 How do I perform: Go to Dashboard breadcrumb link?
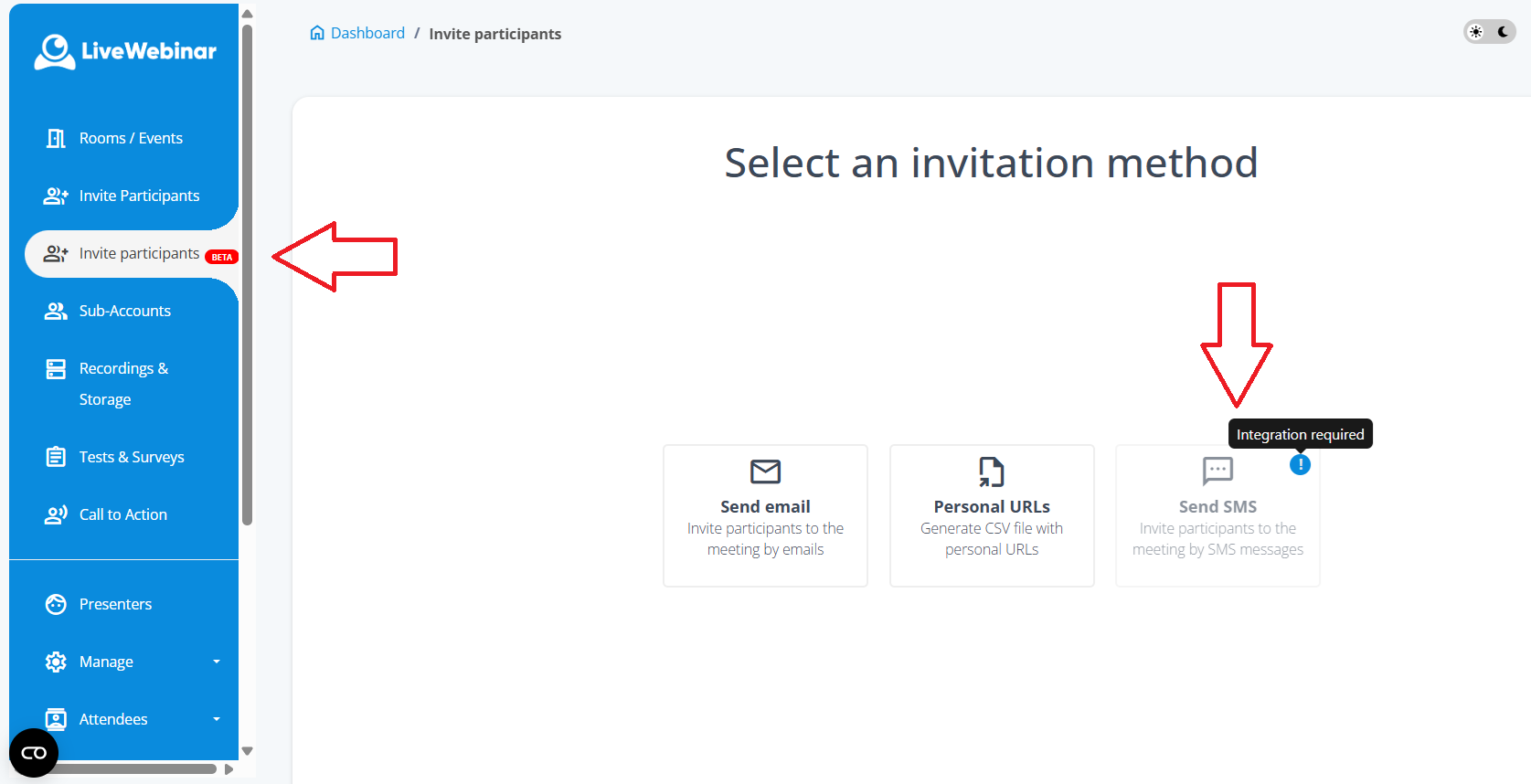pyautogui.click(x=367, y=33)
